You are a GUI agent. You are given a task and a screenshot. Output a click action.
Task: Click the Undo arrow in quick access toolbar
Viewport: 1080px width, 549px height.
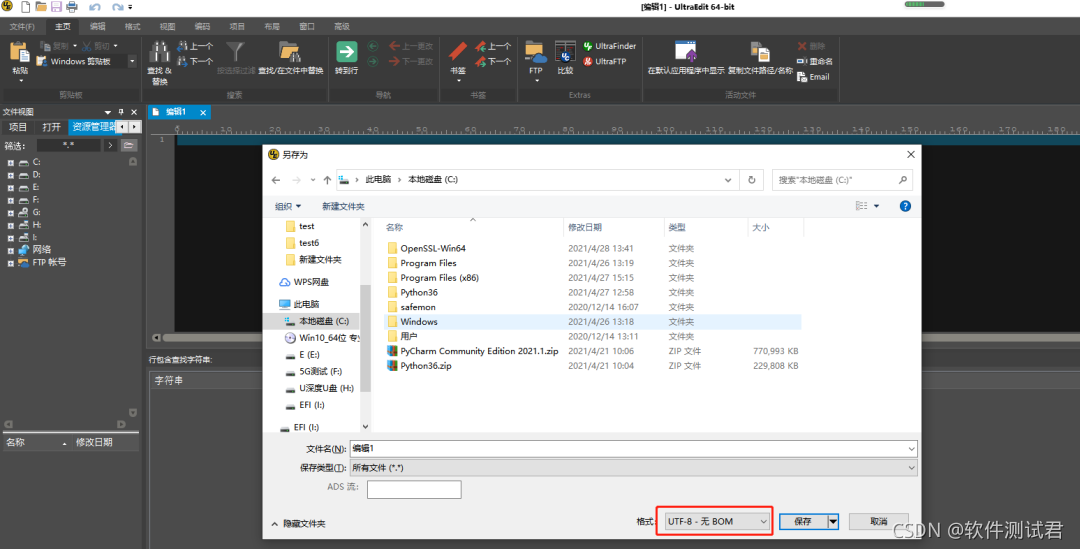[x=95, y=7]
